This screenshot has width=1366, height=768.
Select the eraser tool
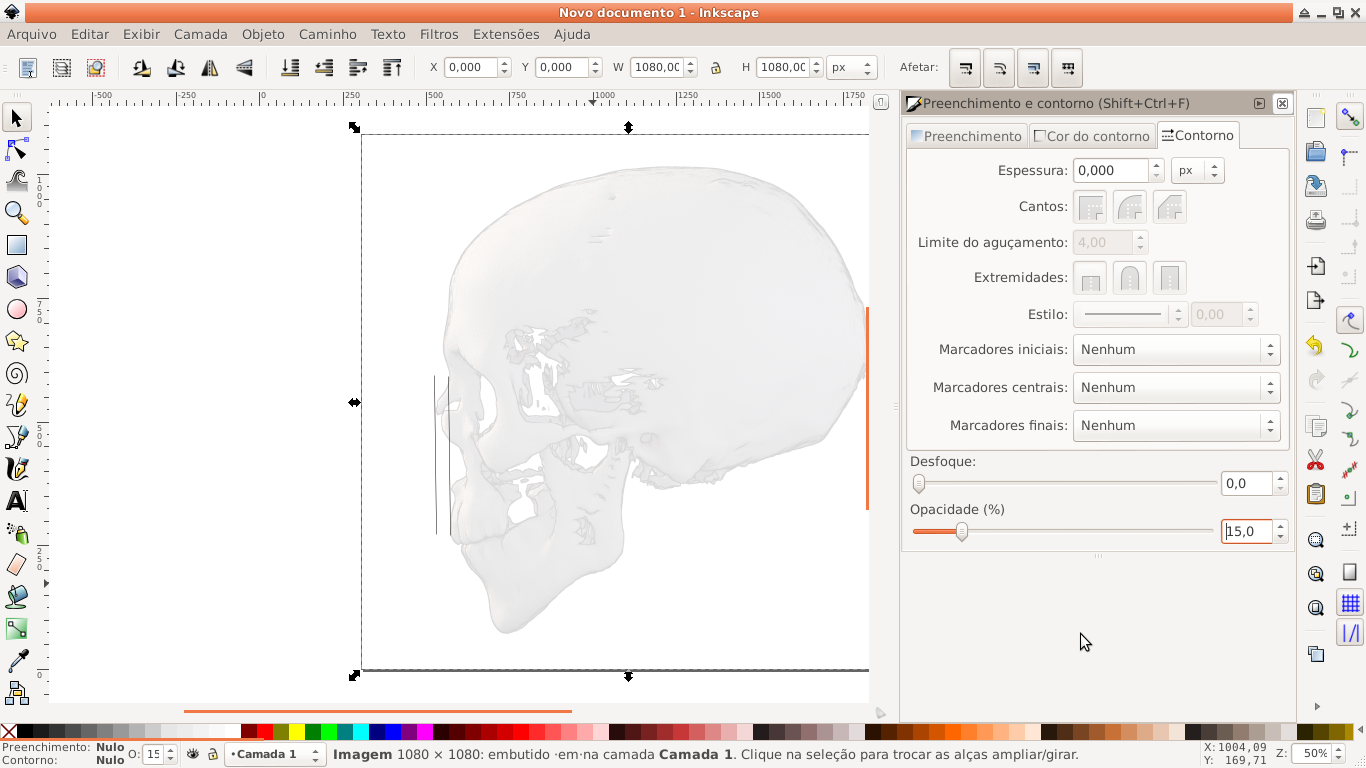(x=16, y=565)
